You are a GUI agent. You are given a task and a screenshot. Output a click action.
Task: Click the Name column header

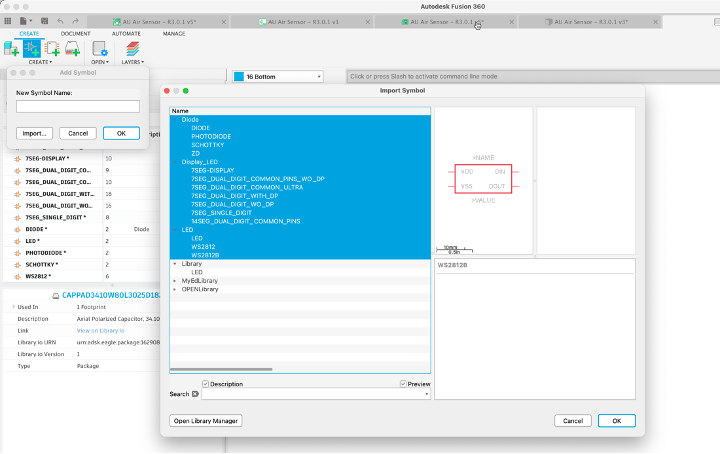coord(300,111)
